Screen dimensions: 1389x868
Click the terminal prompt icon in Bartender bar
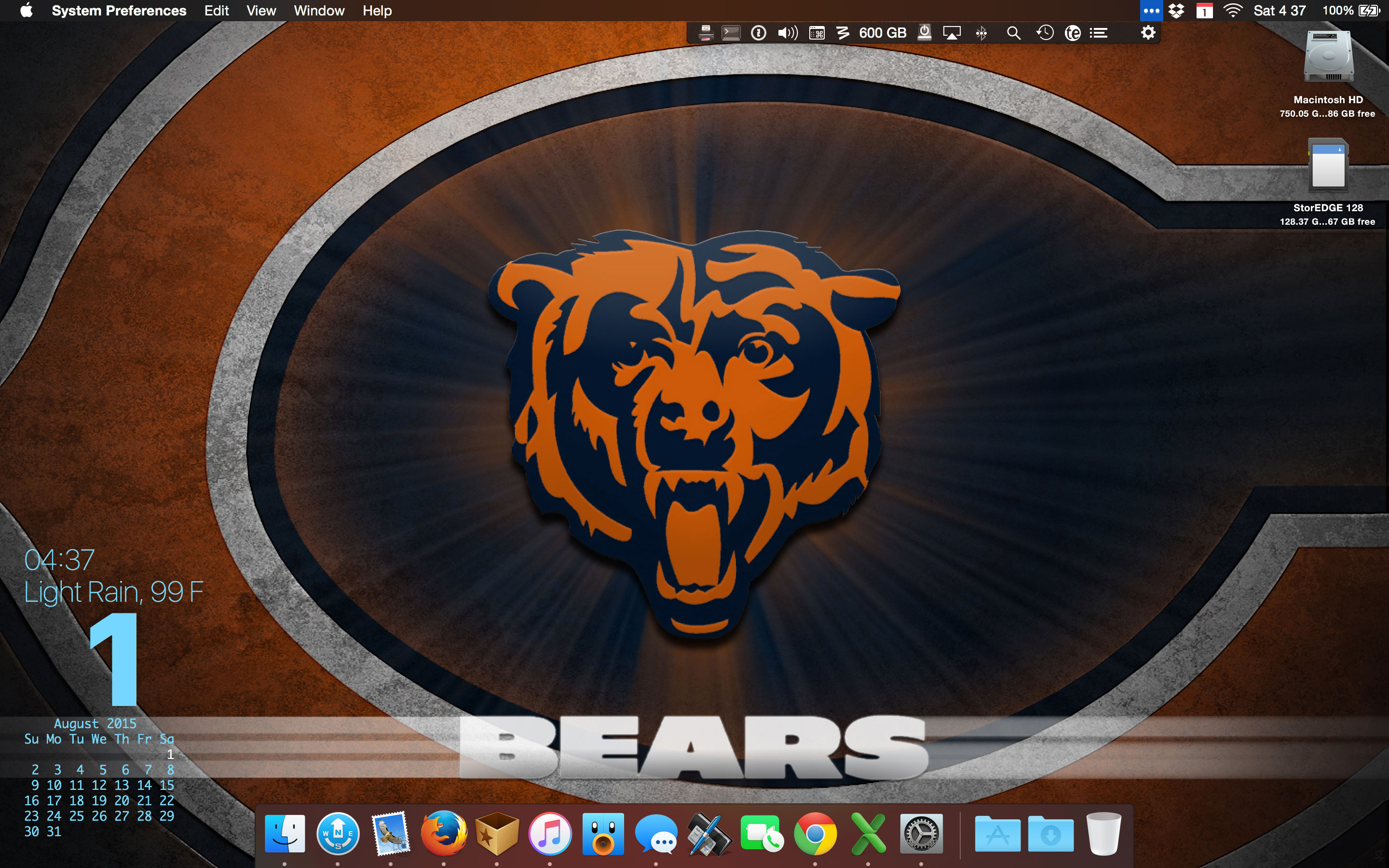[x=731, y=33]
